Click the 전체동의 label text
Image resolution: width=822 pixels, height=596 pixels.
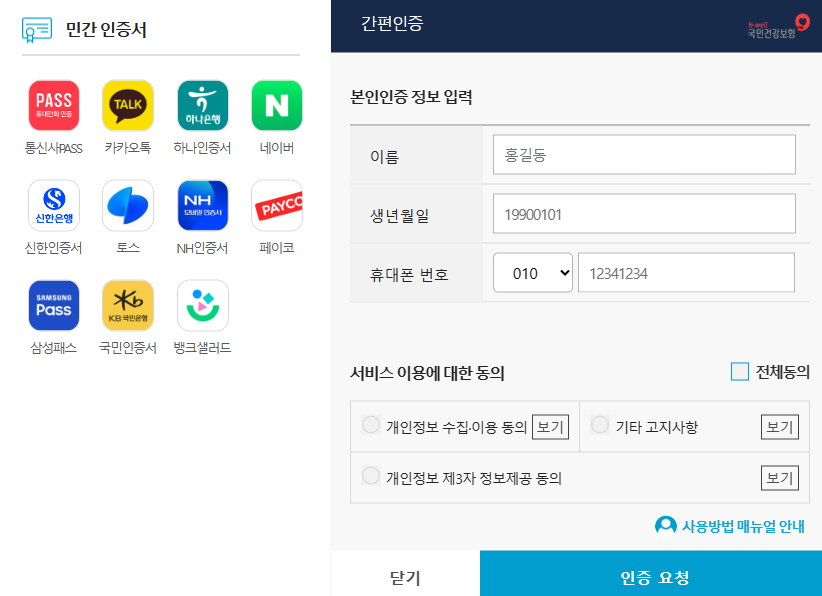click(x=783, y=372)
